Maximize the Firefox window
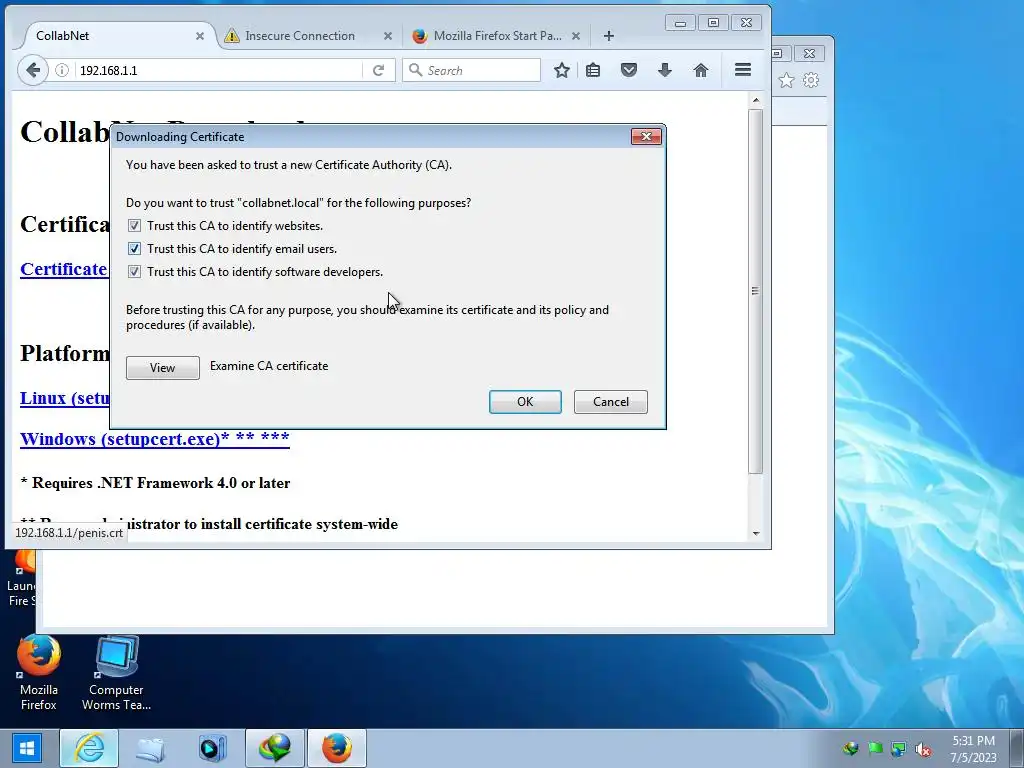Image resolution: width=1024 pixels, height=768 pixels. click(x=713, y=23)
